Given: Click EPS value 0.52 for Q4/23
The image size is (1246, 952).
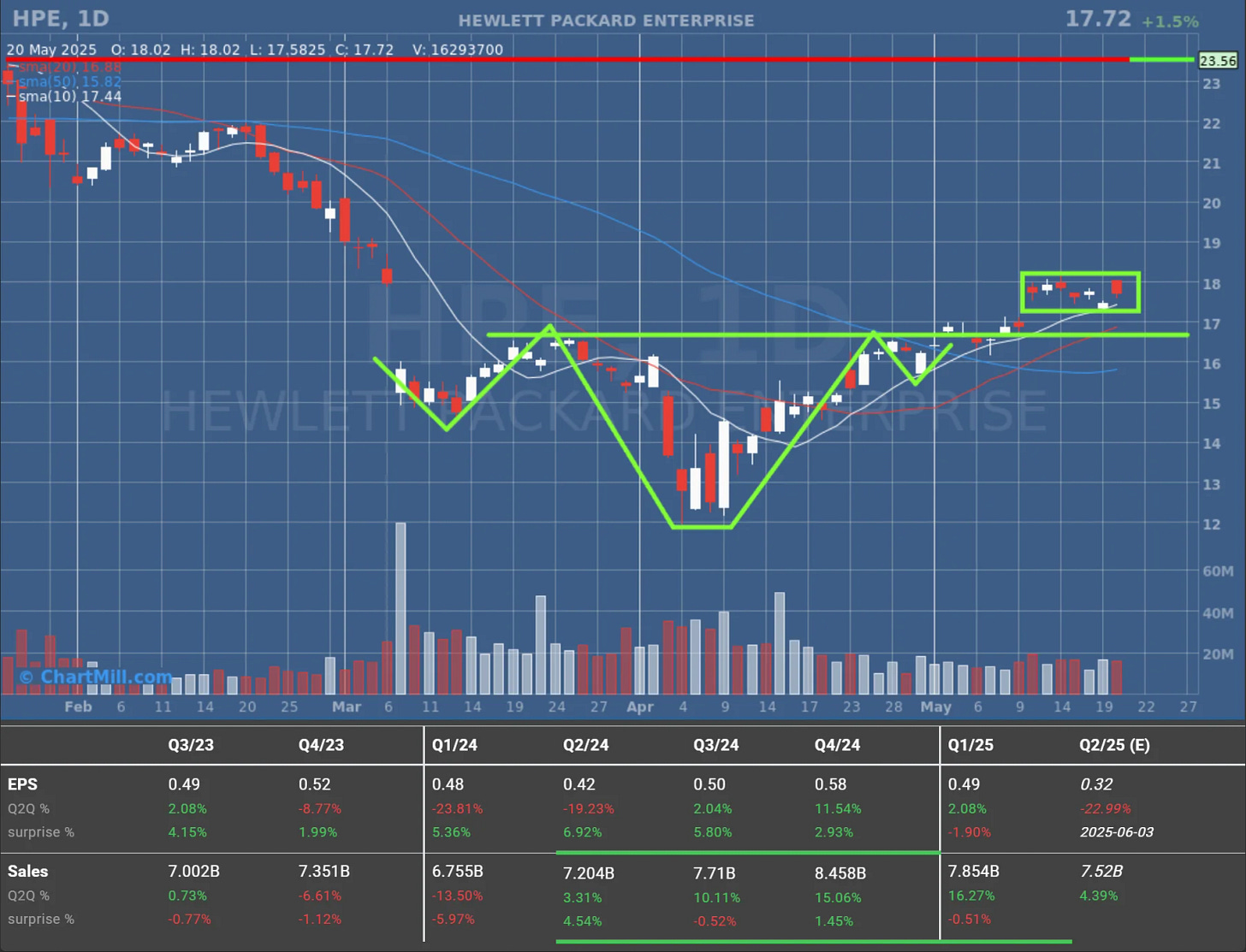Looking at the screenshot, I should click(314, 784).
